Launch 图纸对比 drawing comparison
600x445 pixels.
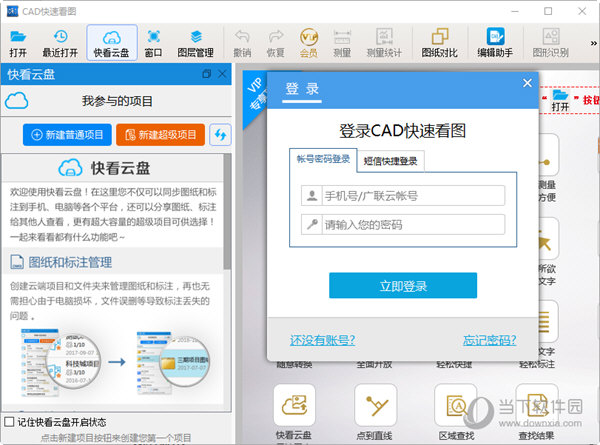point(440,43)
